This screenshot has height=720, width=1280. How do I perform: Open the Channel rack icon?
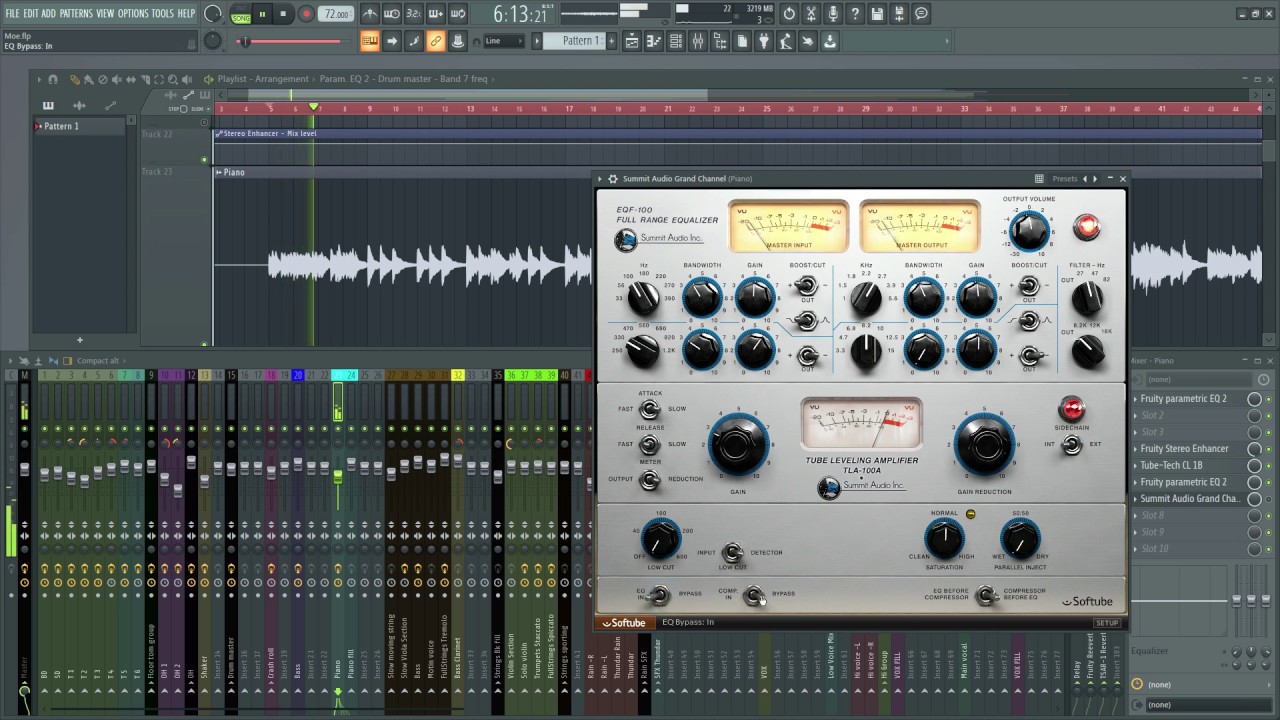676,41
